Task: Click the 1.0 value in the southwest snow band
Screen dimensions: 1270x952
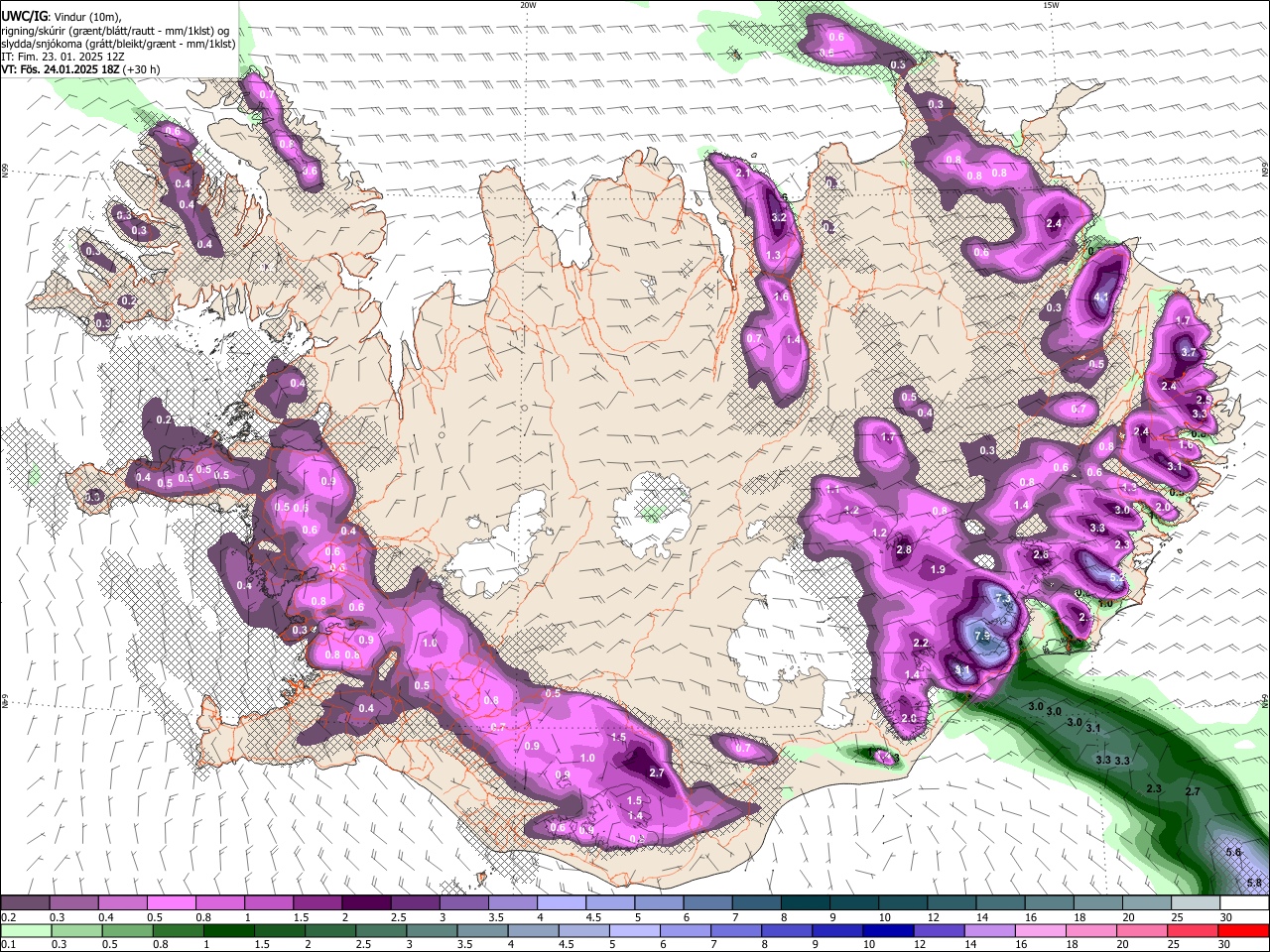Action: (430, 644)
